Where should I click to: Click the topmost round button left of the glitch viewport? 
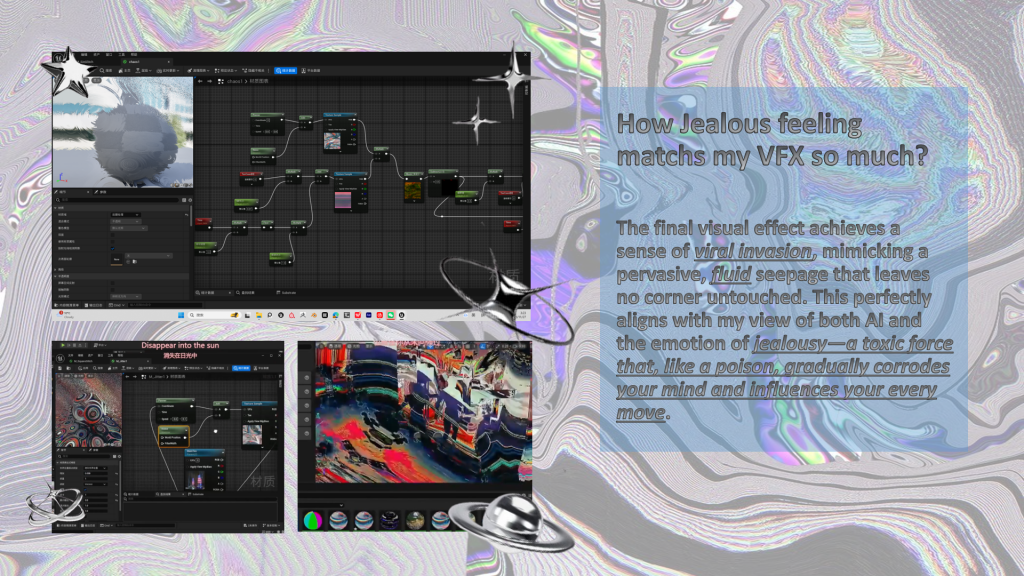pyautogui.click(x=306, y=378)
